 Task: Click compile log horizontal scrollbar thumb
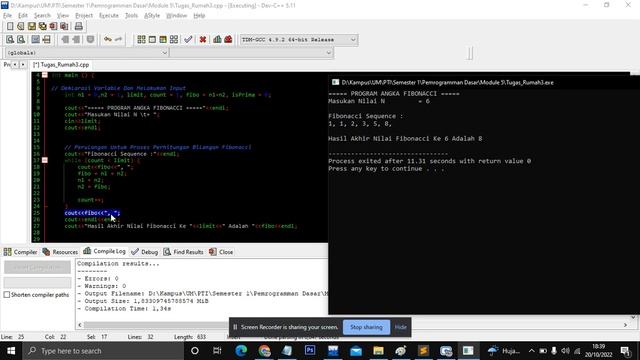pos(156,325)
